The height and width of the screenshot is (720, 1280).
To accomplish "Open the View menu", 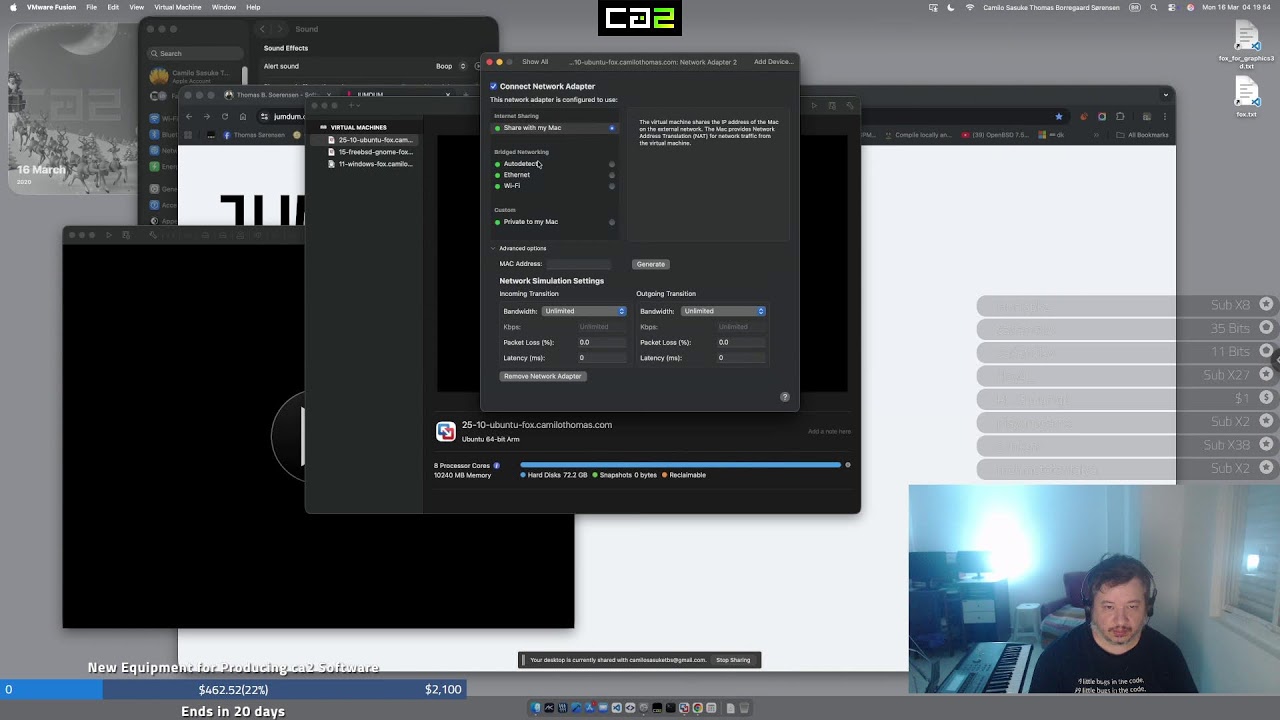I will click(136, 7).
